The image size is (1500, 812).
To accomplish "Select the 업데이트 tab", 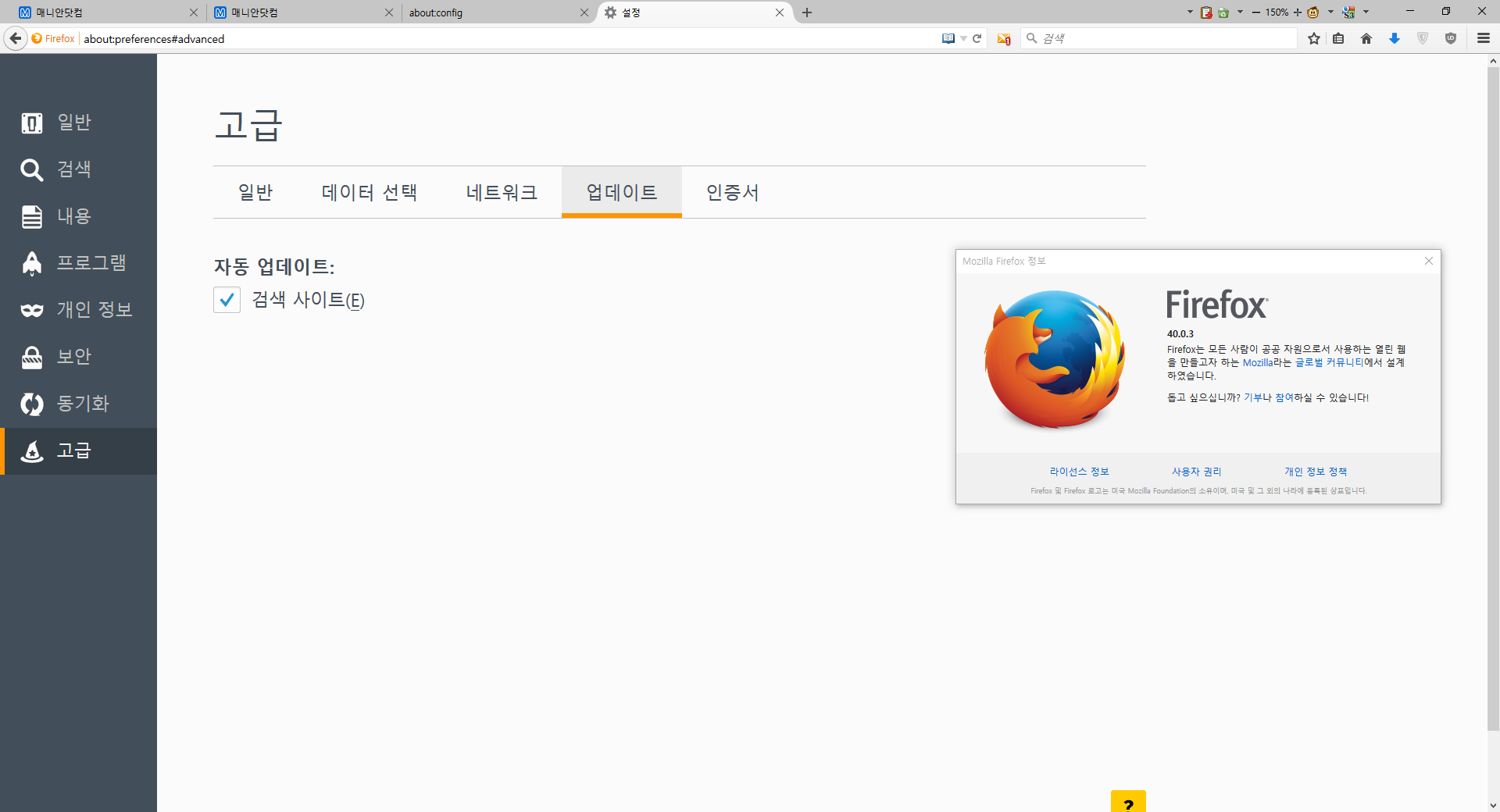I will 622,192.
